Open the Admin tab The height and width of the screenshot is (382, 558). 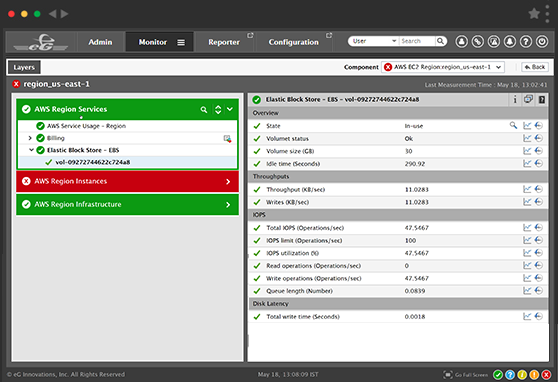[100, 42]
